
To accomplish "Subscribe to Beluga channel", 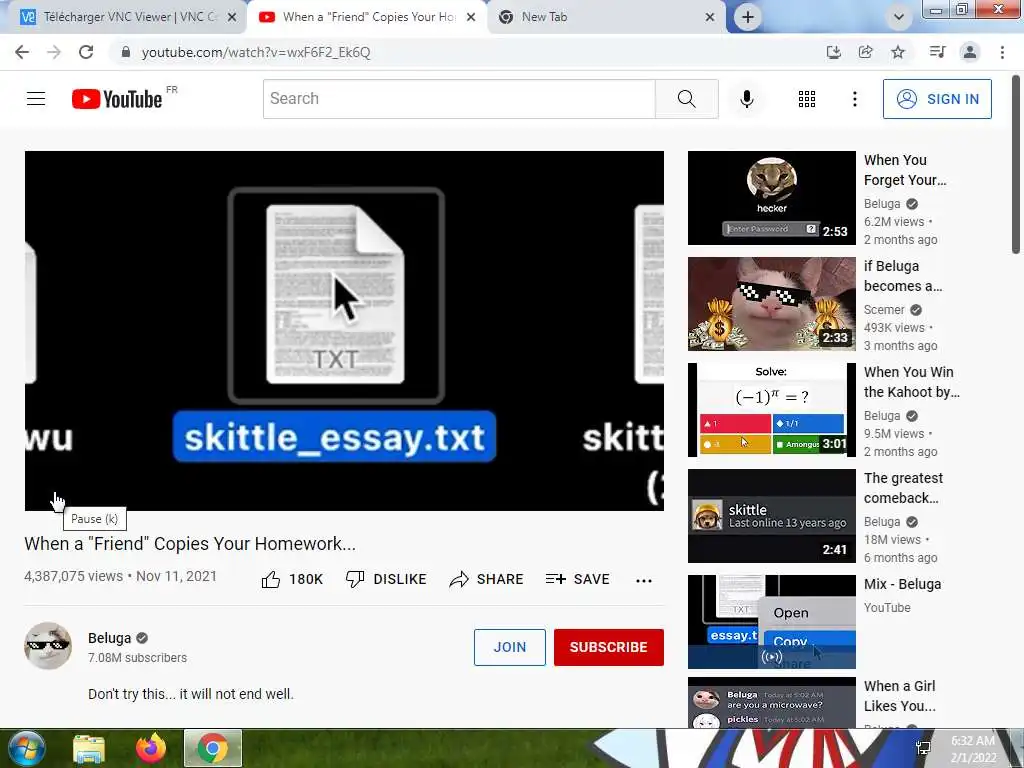I will click(609, 647).
